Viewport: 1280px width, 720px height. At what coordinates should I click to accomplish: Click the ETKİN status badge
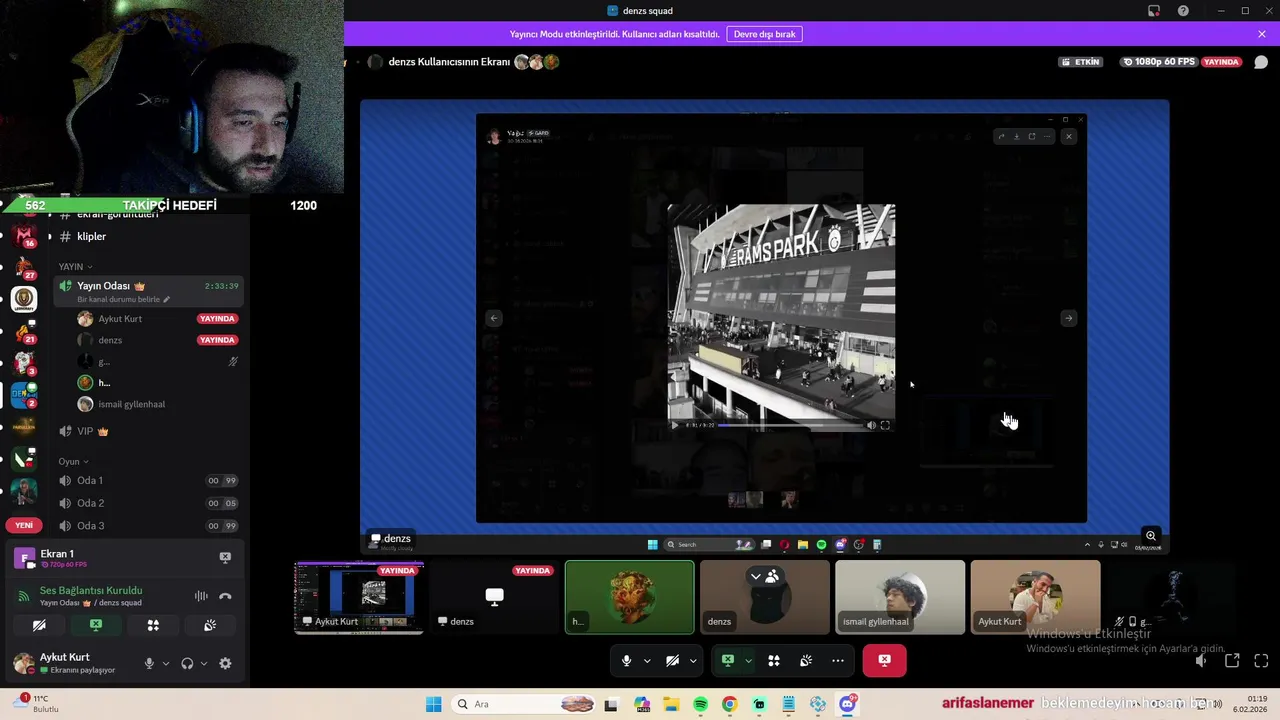point(1082,62)
